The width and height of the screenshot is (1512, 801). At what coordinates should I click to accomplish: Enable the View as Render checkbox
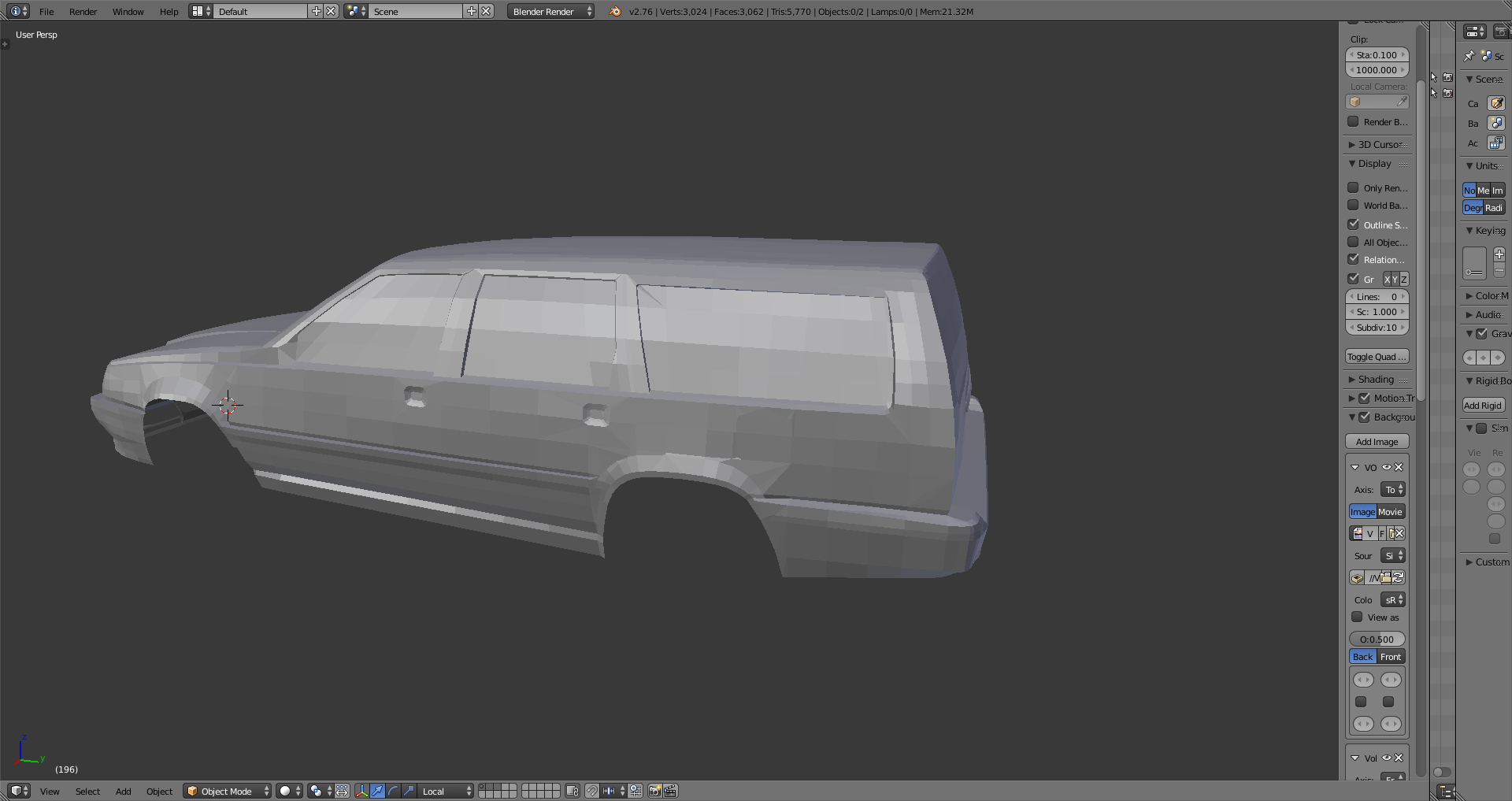coord(1357,617)
